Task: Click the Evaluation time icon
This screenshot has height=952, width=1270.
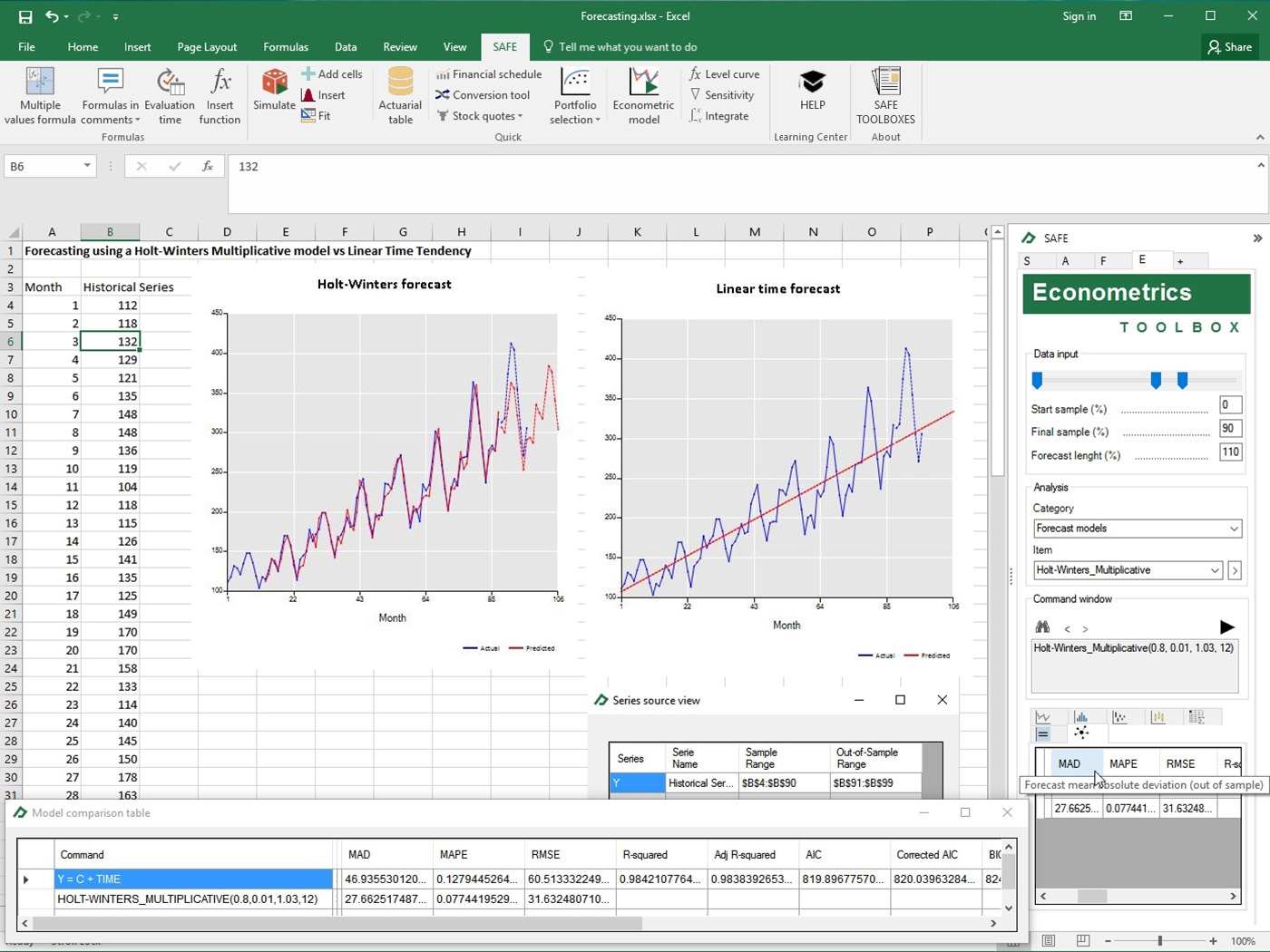Action: point(170,97)
